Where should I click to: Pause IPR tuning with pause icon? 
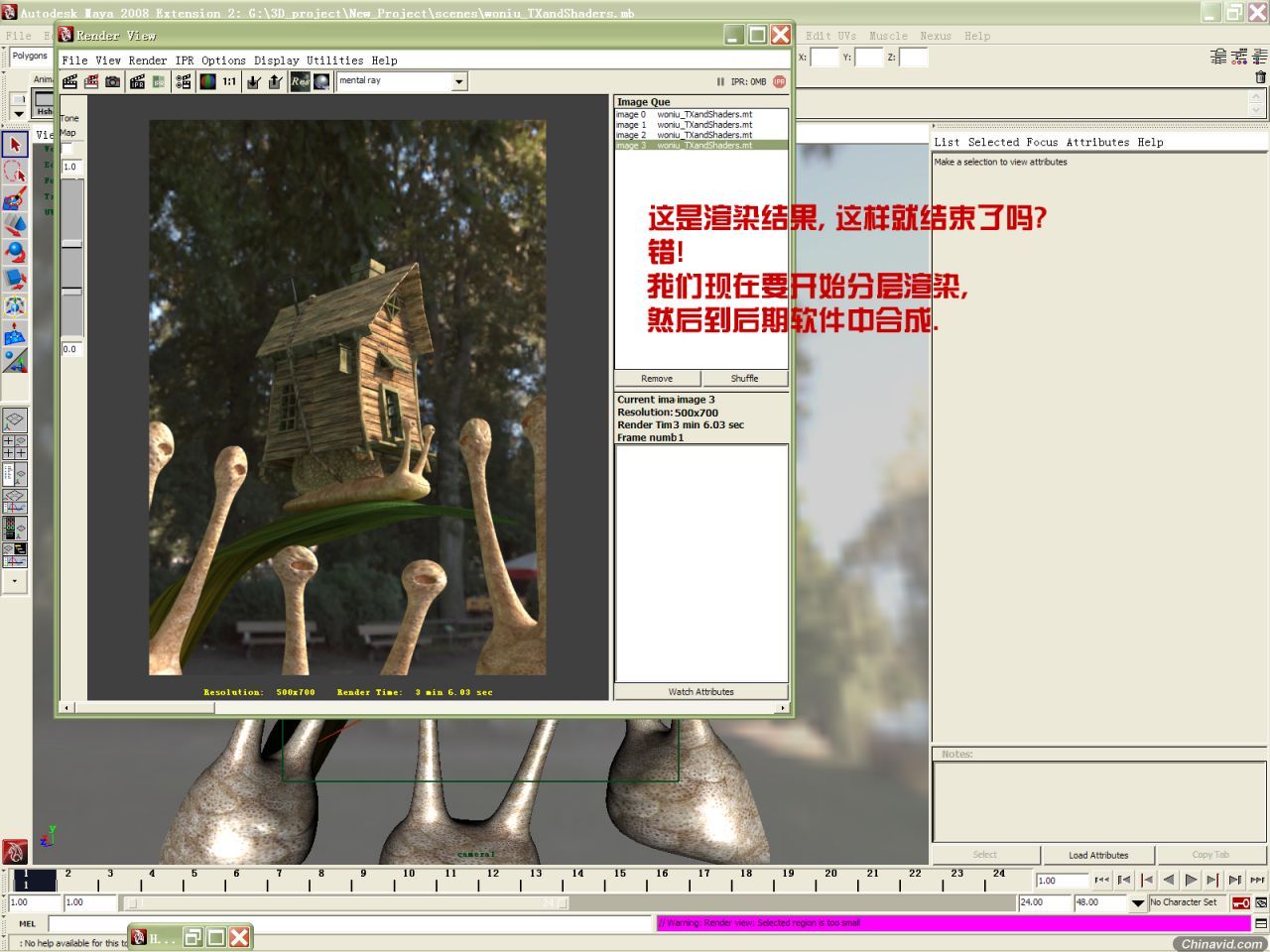(720, 81)
